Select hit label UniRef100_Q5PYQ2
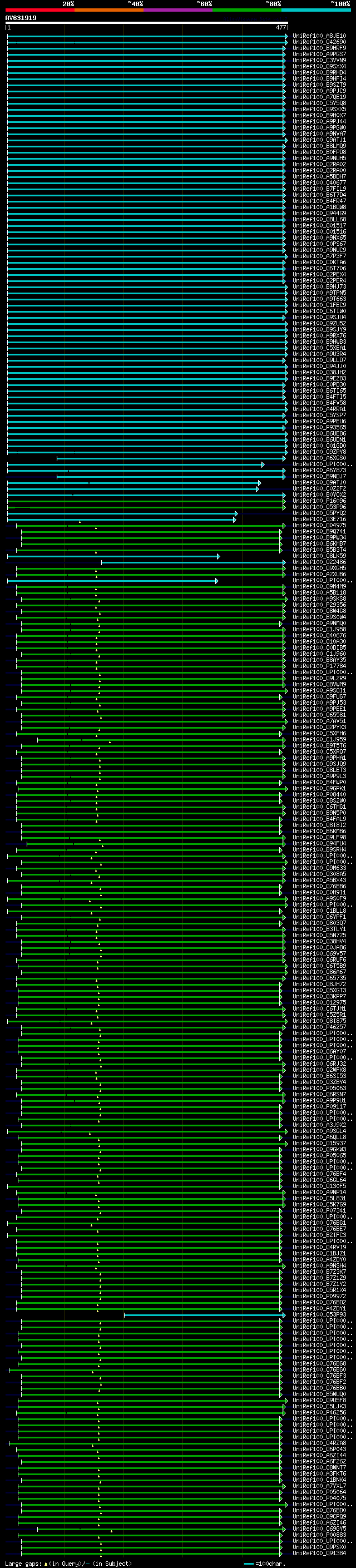The height and width of the screenshot is (1568, 356). [x=319, y=513]
